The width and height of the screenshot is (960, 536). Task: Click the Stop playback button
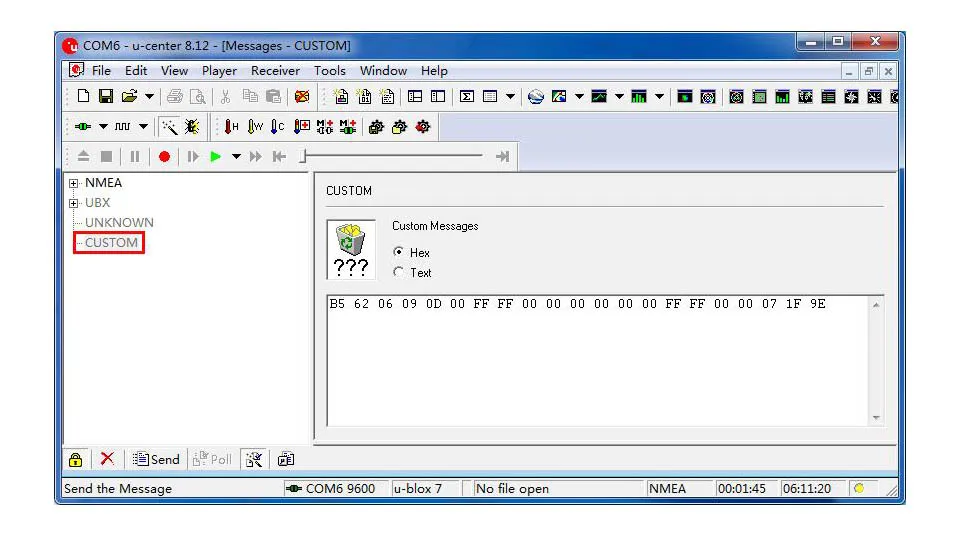(106, 157)
